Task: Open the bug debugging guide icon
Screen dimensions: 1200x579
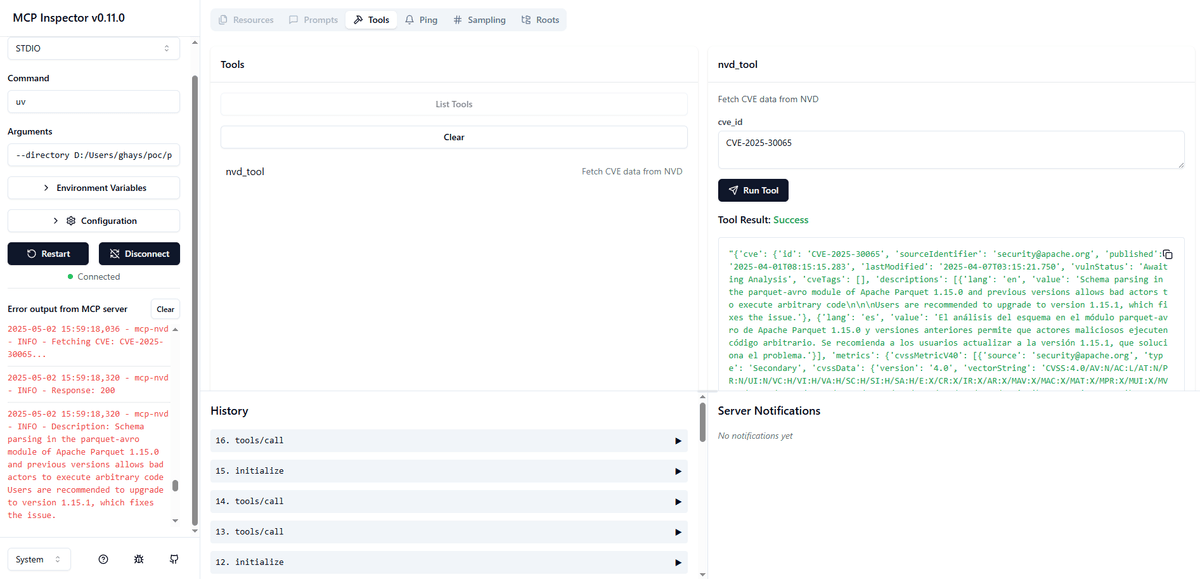Action: click(x=138, y=559)
